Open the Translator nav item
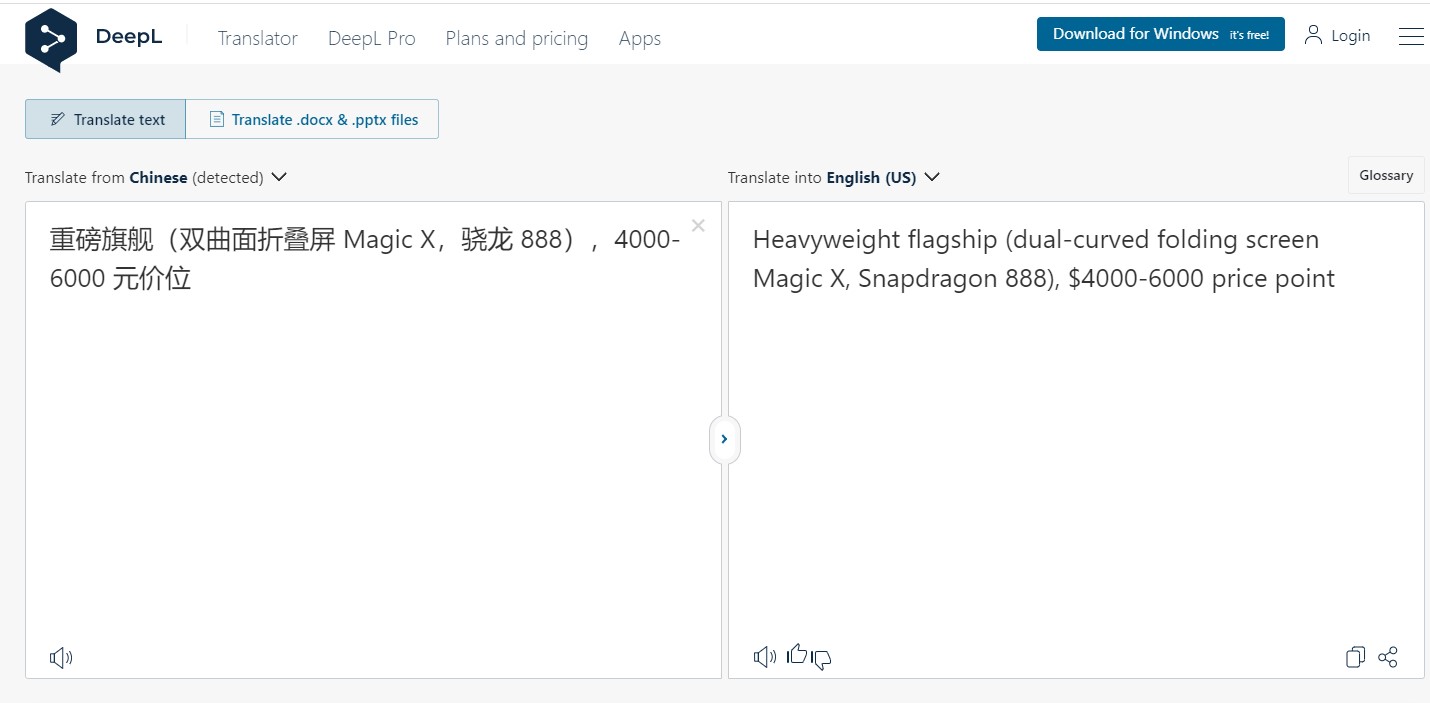The height and width of the screenshot is (703, 1430). (257, 38)
